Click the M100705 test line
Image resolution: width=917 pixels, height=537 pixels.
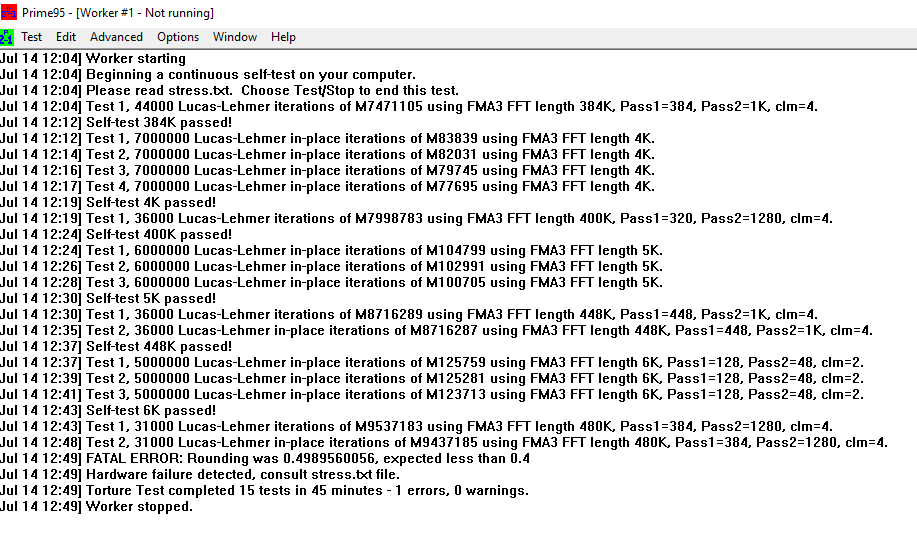click(332, 283)
